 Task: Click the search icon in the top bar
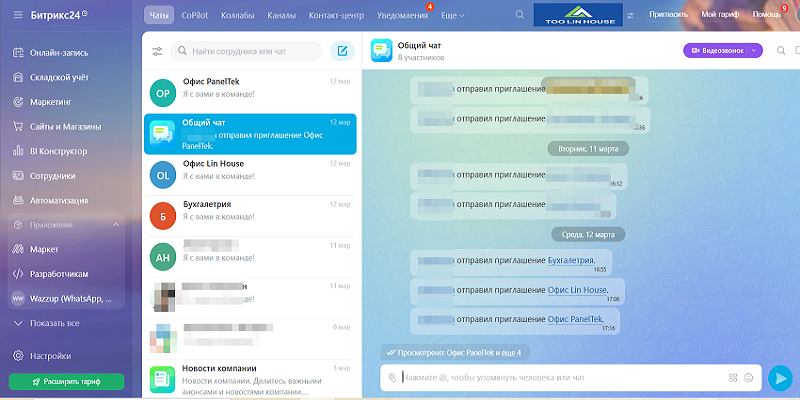pos(519,15)
